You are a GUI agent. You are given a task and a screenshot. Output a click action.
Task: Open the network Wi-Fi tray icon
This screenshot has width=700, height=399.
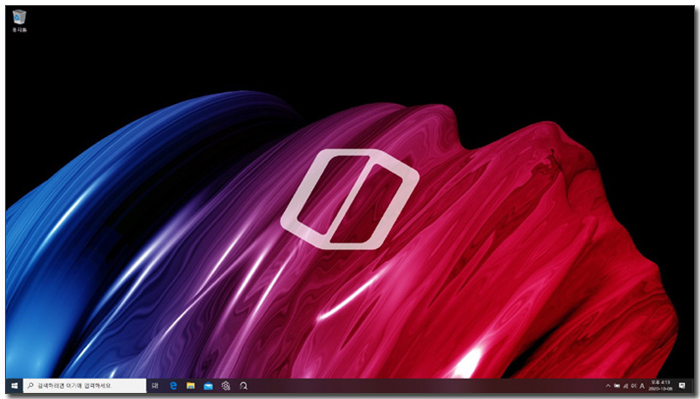(x=625, y=386)
